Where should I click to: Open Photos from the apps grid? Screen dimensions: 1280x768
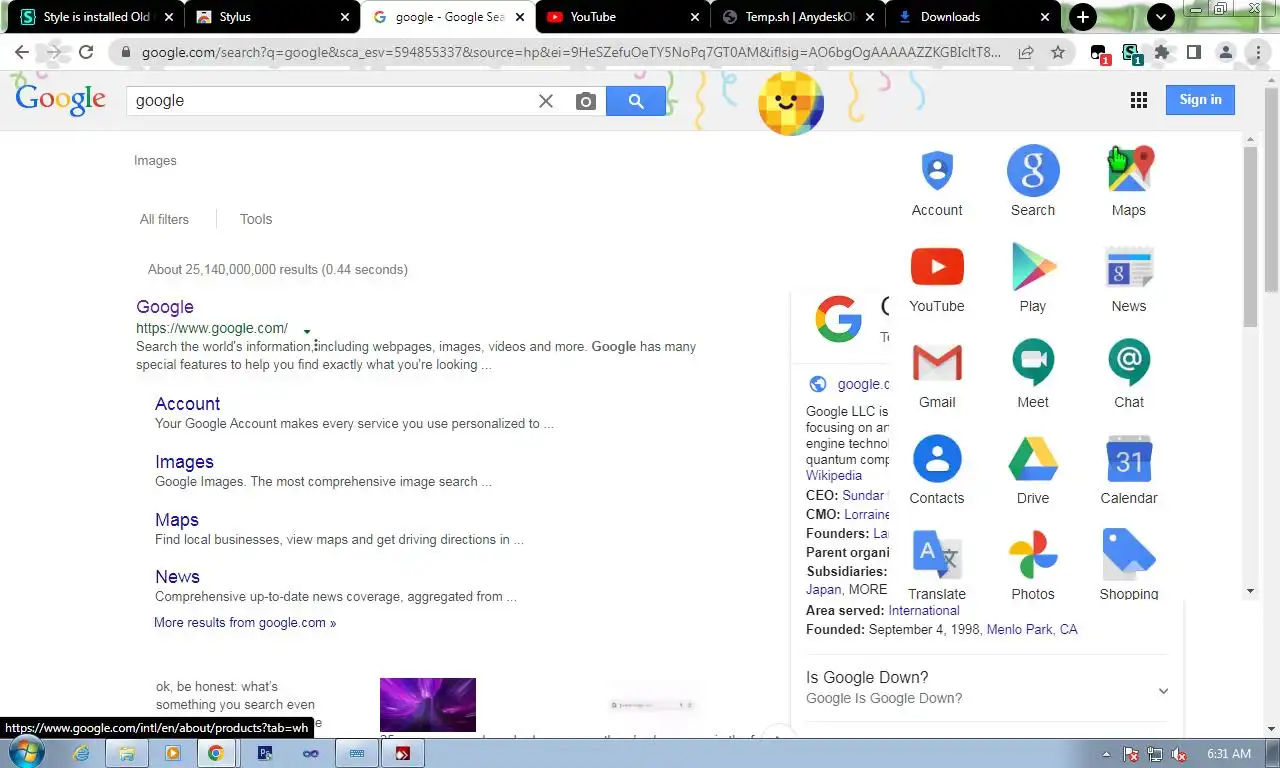click(x=1033, y=556)
